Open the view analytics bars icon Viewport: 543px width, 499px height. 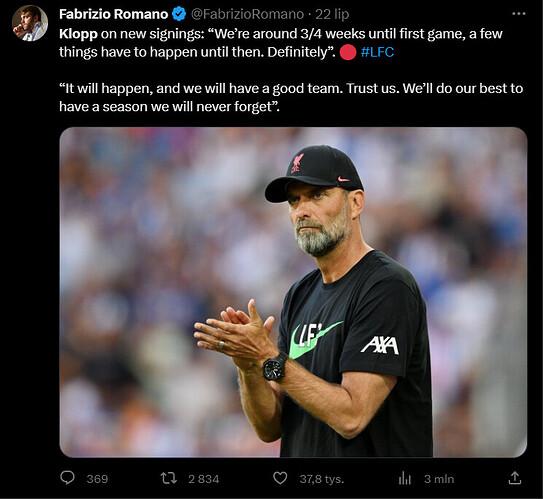pyautogui.click(x=404, y=479)
